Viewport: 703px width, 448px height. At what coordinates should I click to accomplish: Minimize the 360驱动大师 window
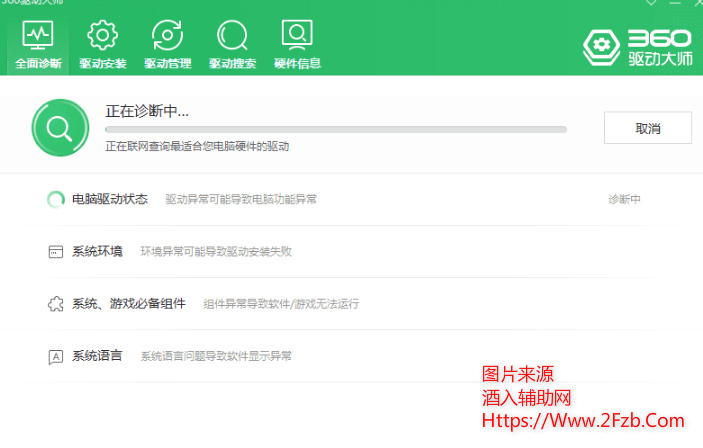point(675,3)
